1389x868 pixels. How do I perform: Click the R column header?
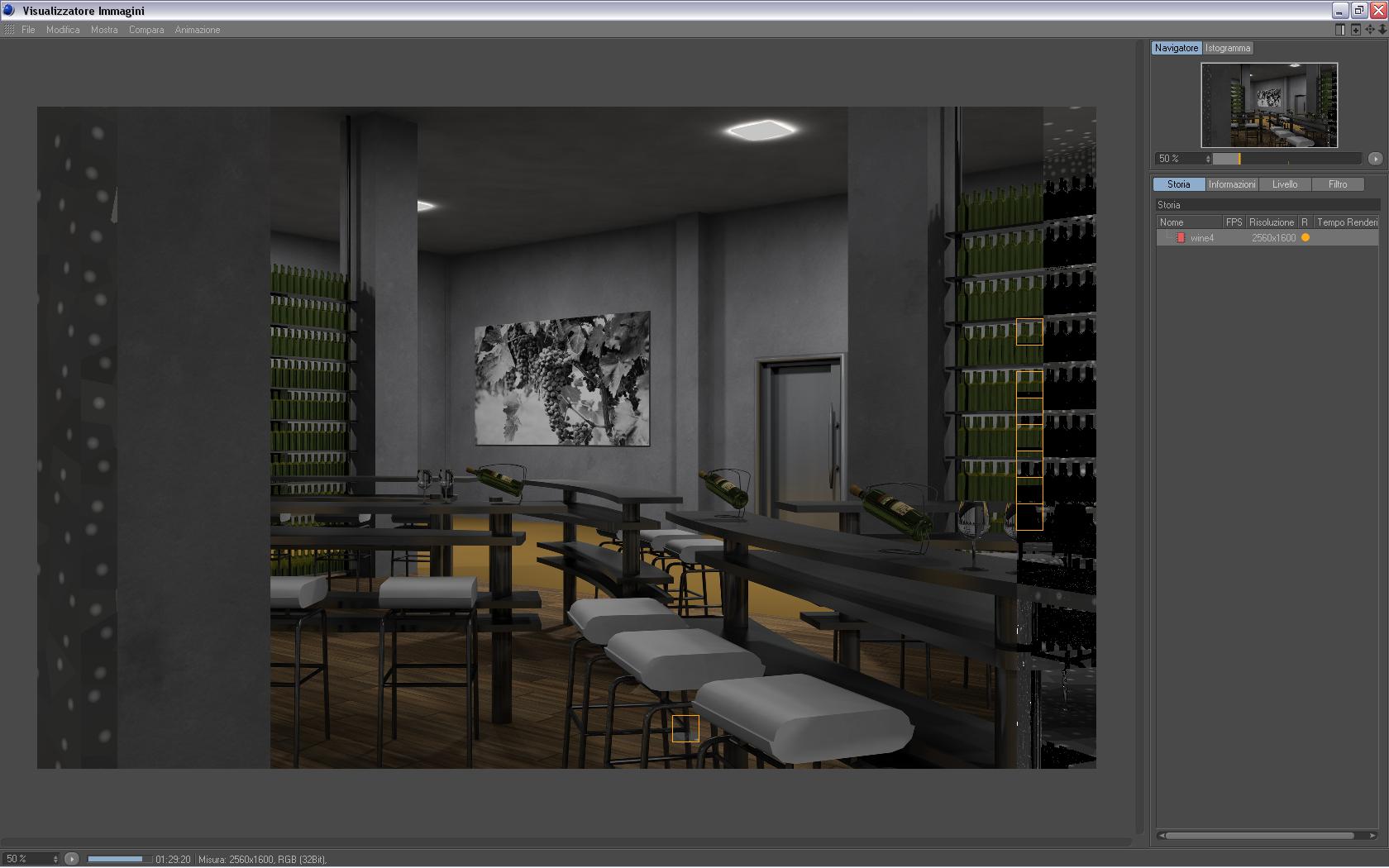point(1305,222)
